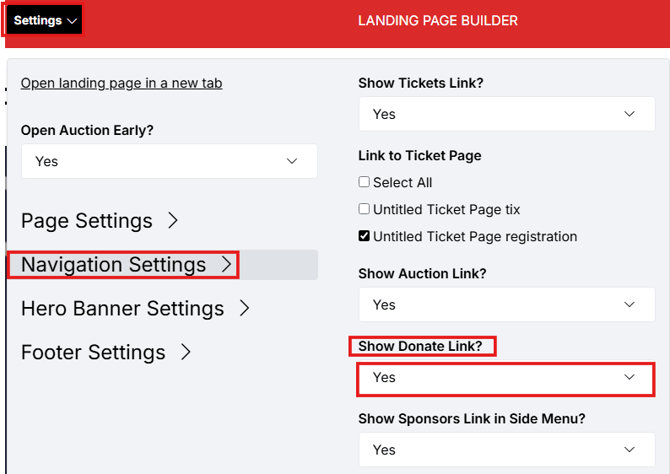The width and height of the screenshot is (670, 474).
Task: Open Hero Banner Settings section
Action: click(122, 309)
